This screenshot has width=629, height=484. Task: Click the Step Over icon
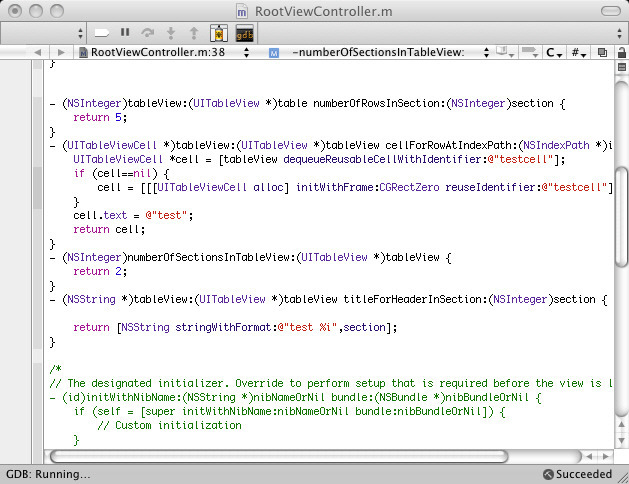point(148,32)
